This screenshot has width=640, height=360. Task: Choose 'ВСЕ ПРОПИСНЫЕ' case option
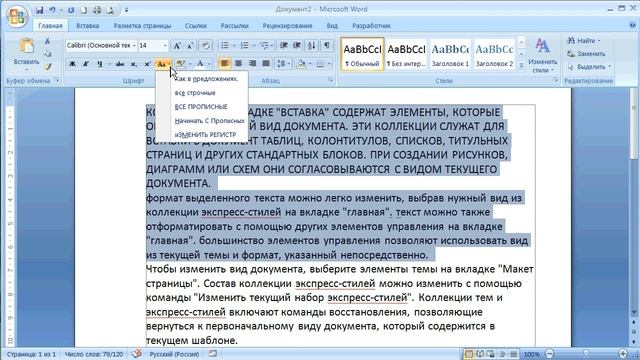click(201, 107)
